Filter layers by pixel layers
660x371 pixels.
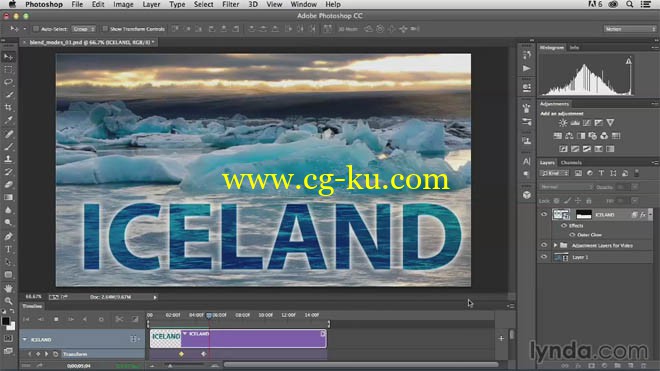click(578, 173)
